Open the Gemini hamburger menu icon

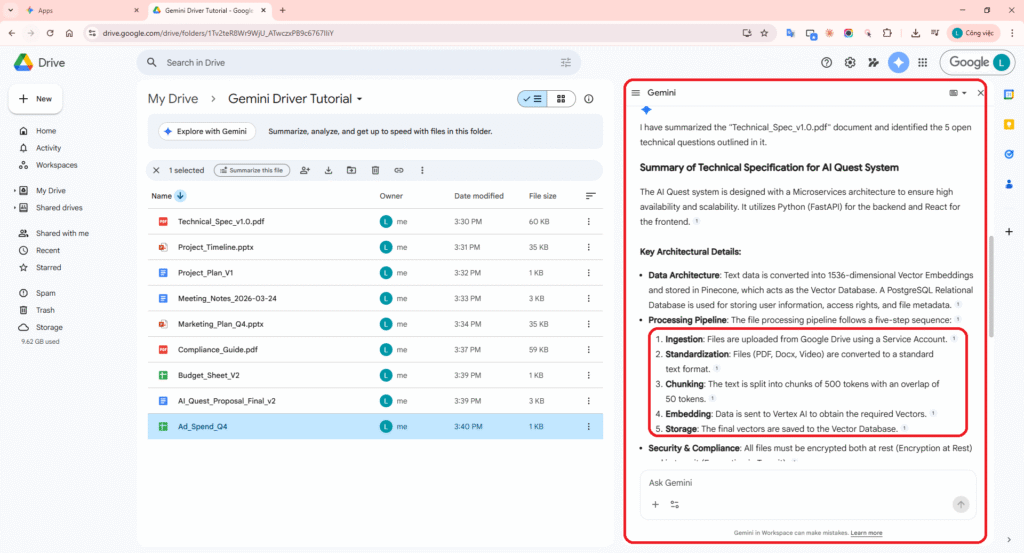(x=635, y=92)
